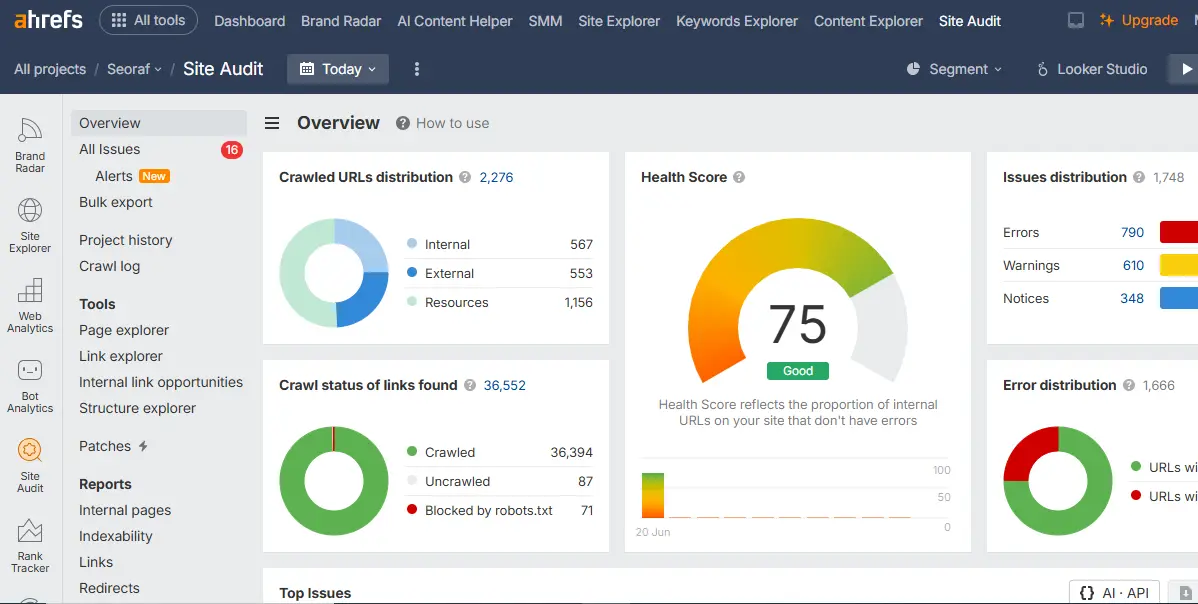Click help icon next to Health Score
Image resolution: width=1198 pixels, height=604 pixels.
(739, 177)
